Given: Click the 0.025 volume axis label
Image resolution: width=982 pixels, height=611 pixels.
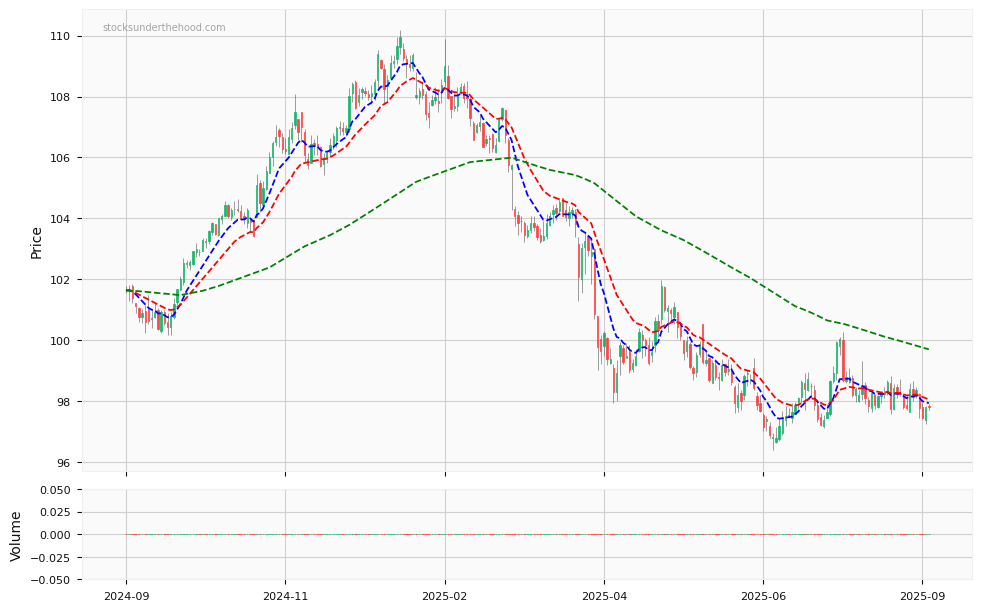Looking at the screenshot, I should click(x=56, y=512).
